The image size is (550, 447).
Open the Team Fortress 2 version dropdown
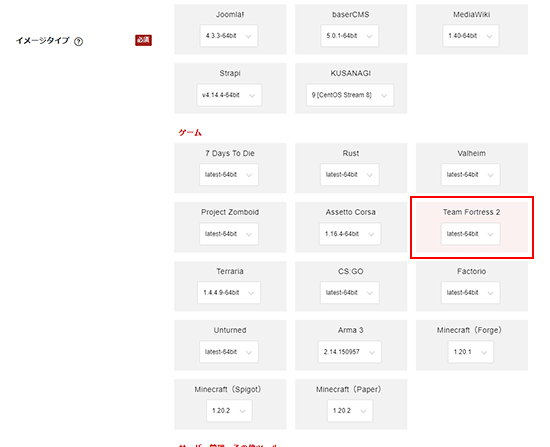pos(470,234)
